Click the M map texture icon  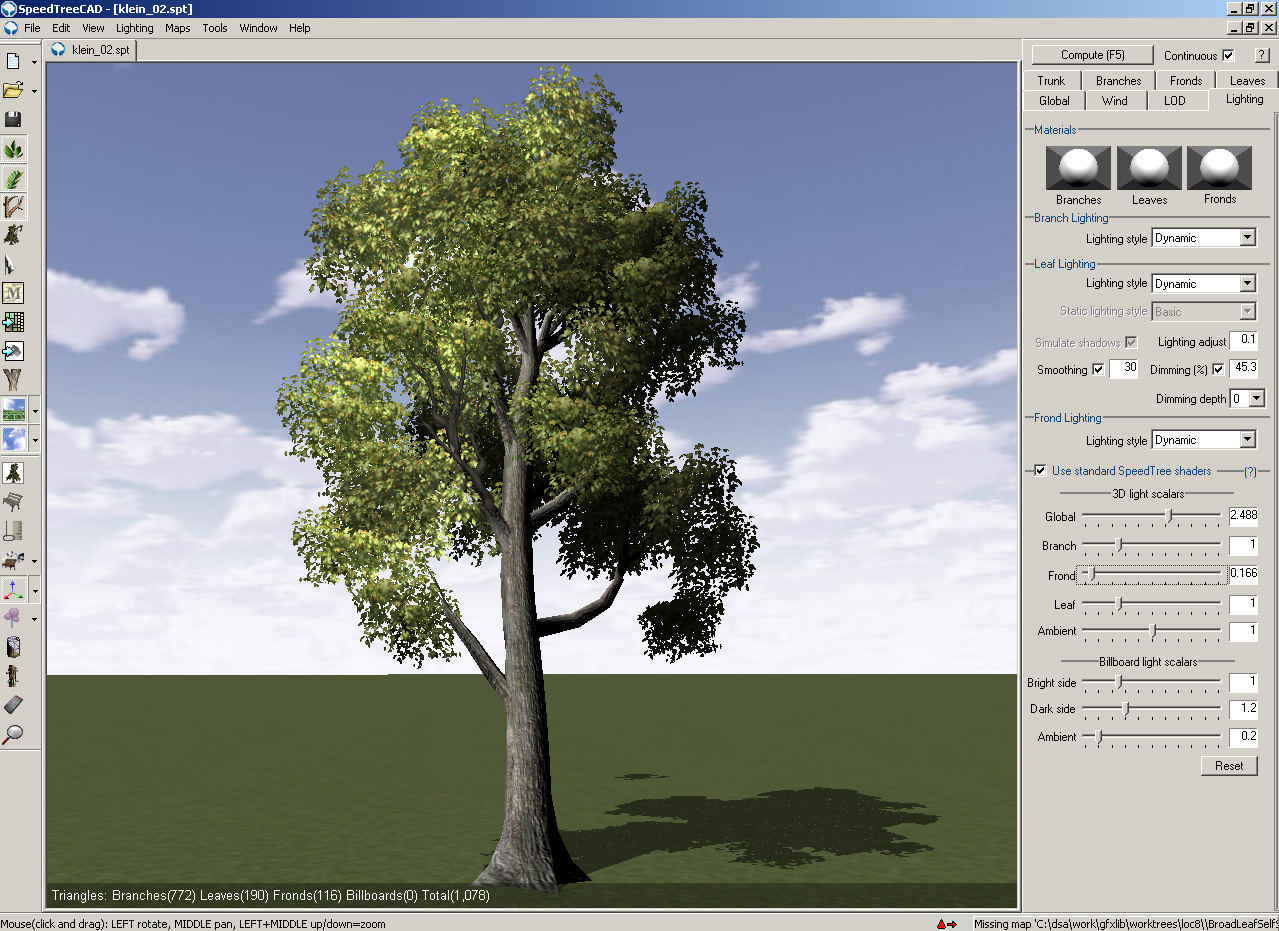[x=13, y=293]
